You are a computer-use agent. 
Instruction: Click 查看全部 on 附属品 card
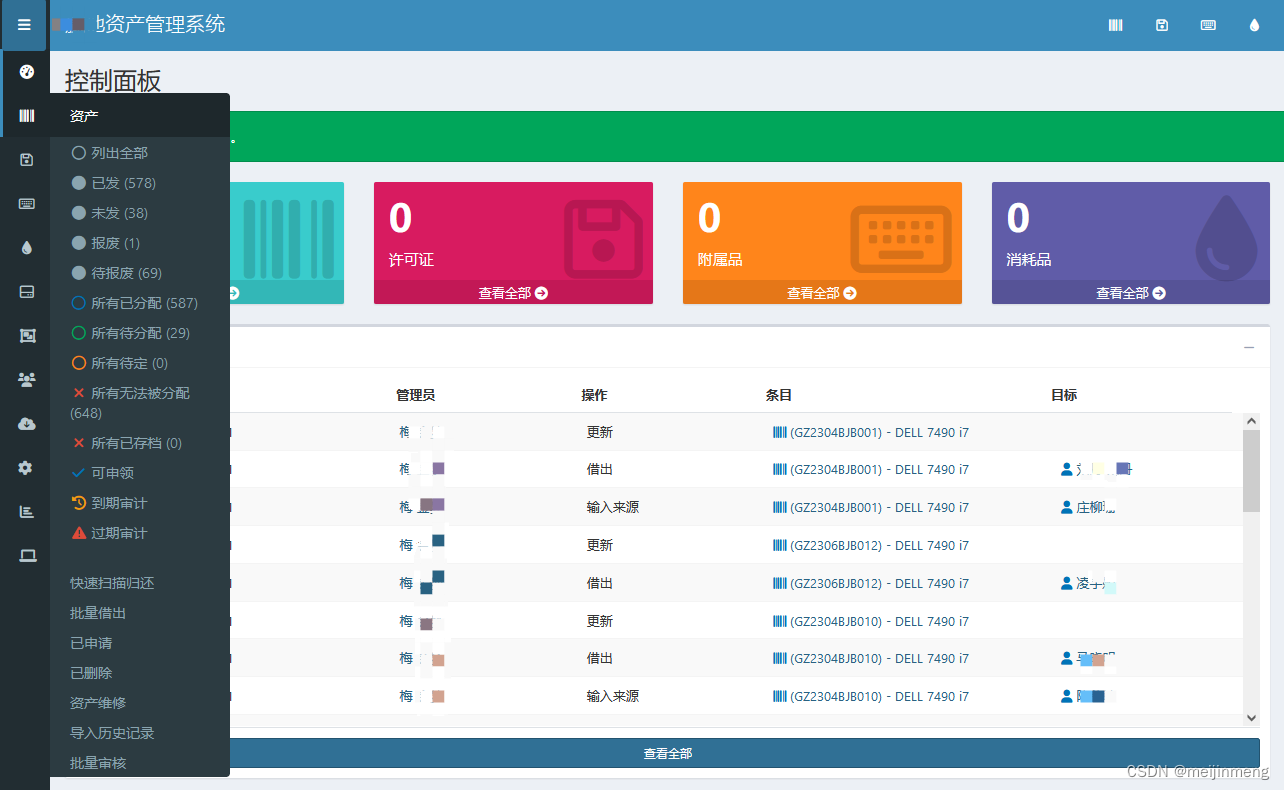coord(822,293)
